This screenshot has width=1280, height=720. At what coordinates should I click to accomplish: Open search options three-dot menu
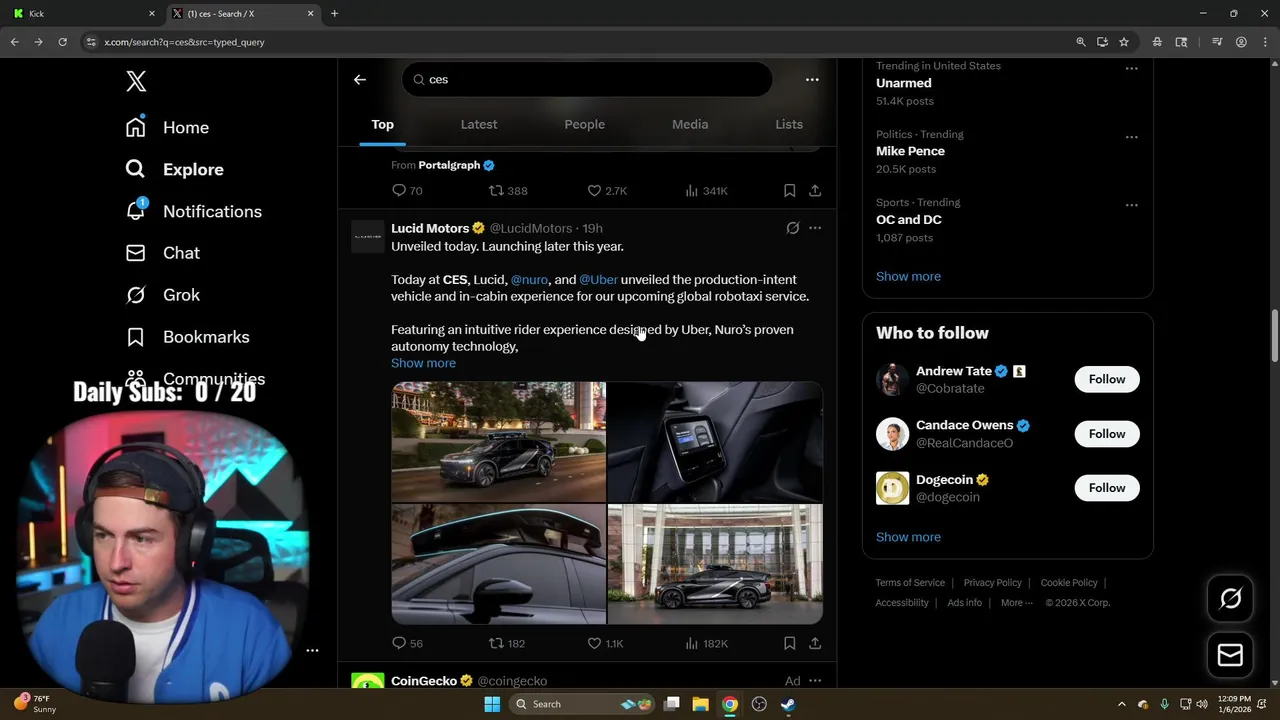(812, 80)
